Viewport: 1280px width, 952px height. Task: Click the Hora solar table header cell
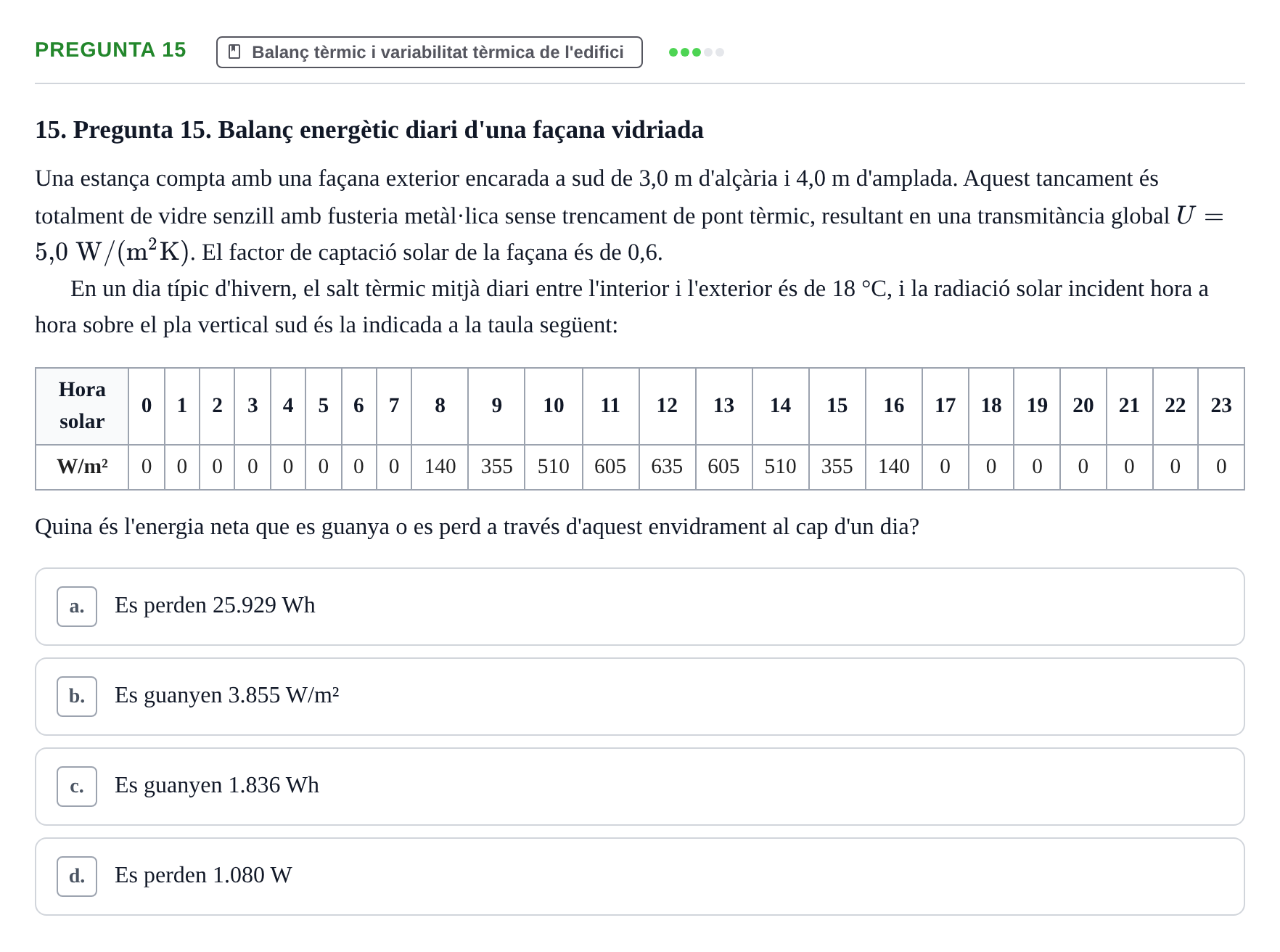tap(82, 406)
